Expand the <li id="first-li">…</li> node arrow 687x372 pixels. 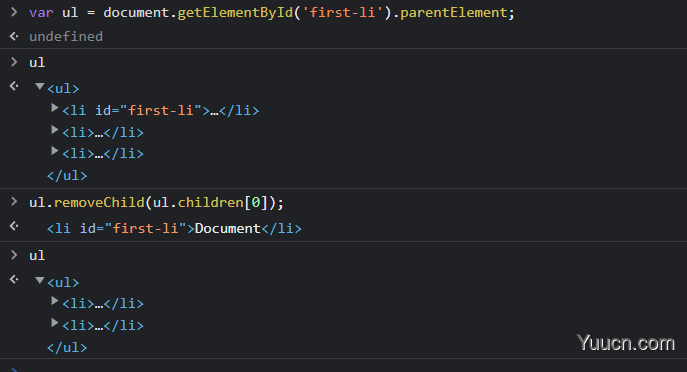click(55, 108)
